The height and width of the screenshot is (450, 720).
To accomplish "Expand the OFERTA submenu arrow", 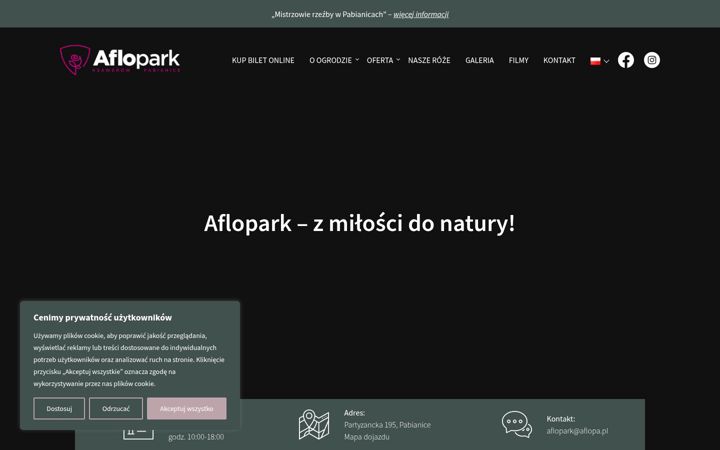I will point(398,60).
